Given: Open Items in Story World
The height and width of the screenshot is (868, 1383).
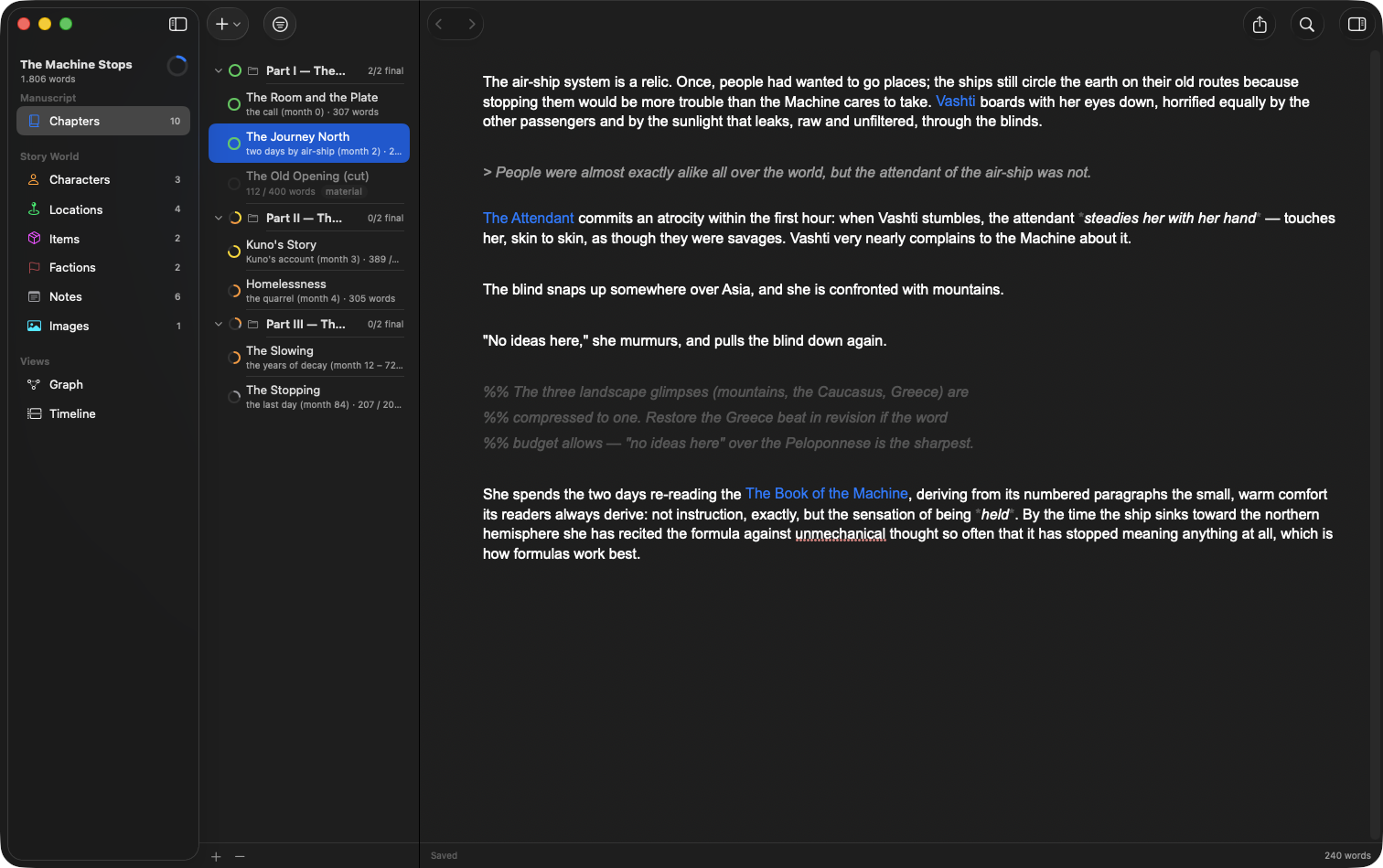Looking at the screenshot, I should tap(103, 239).
